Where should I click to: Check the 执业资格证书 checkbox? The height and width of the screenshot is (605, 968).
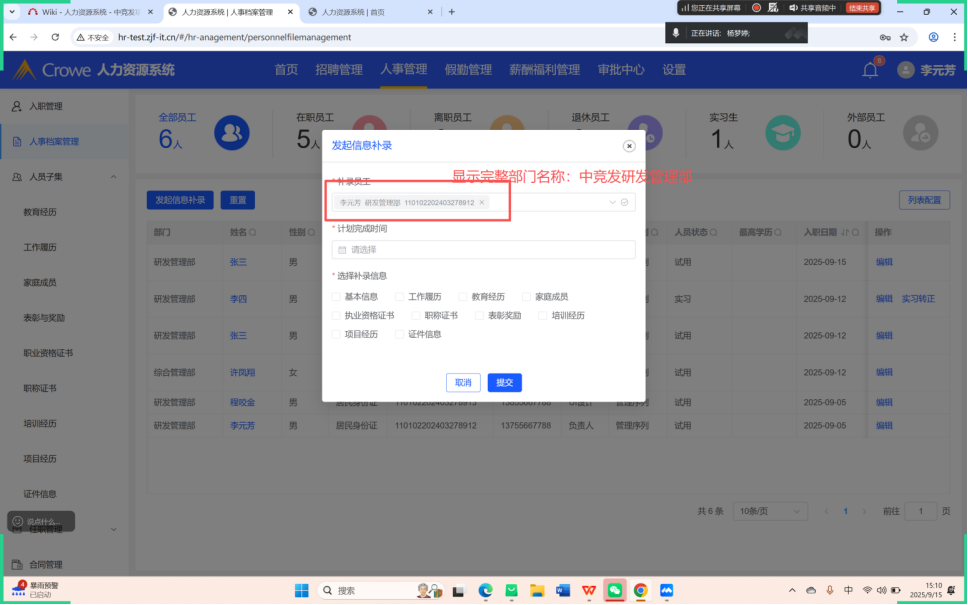(x=336, y=315)
